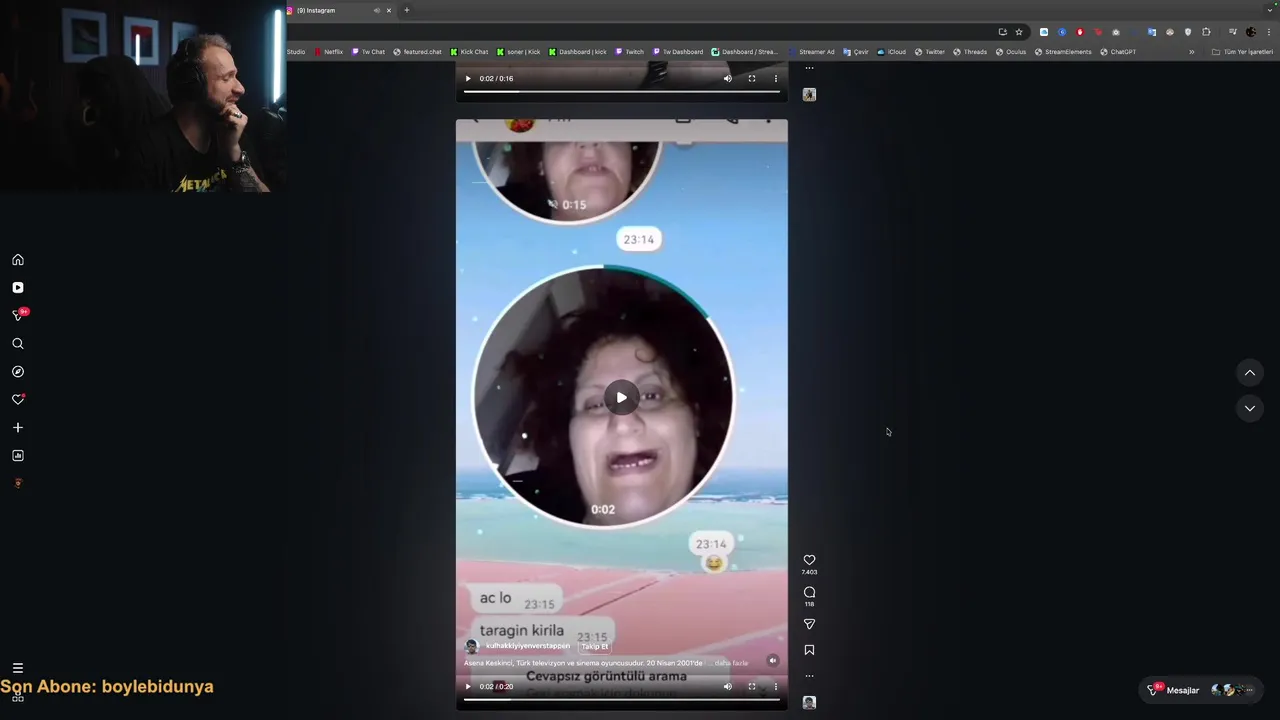Open the ChatGPT bookmark

coord(1118,52)
